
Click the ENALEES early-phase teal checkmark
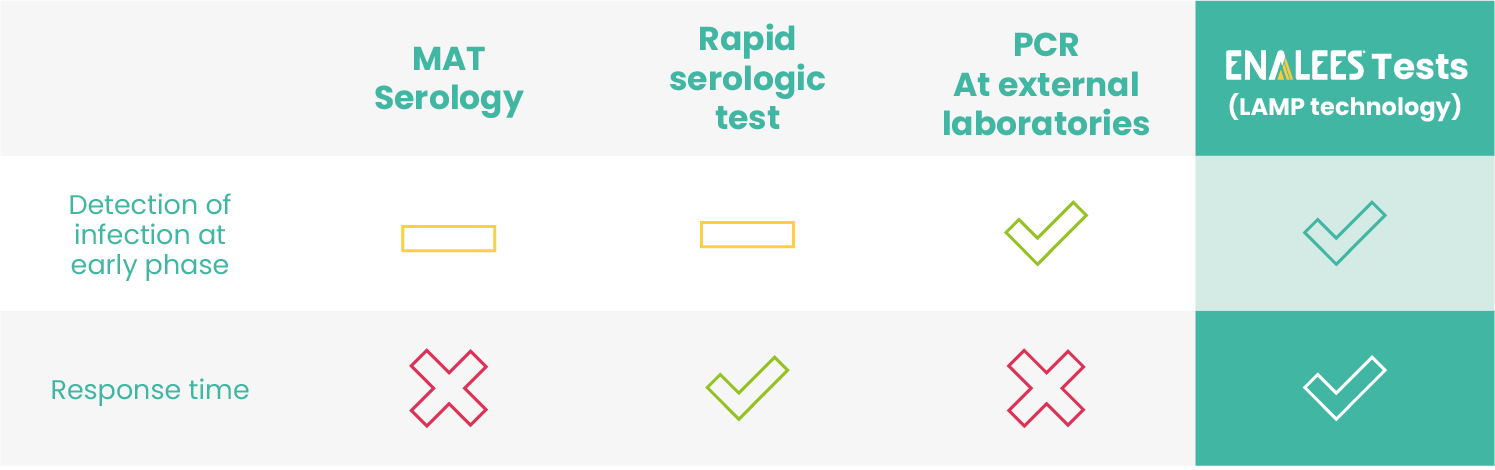tap(1344, 233)
